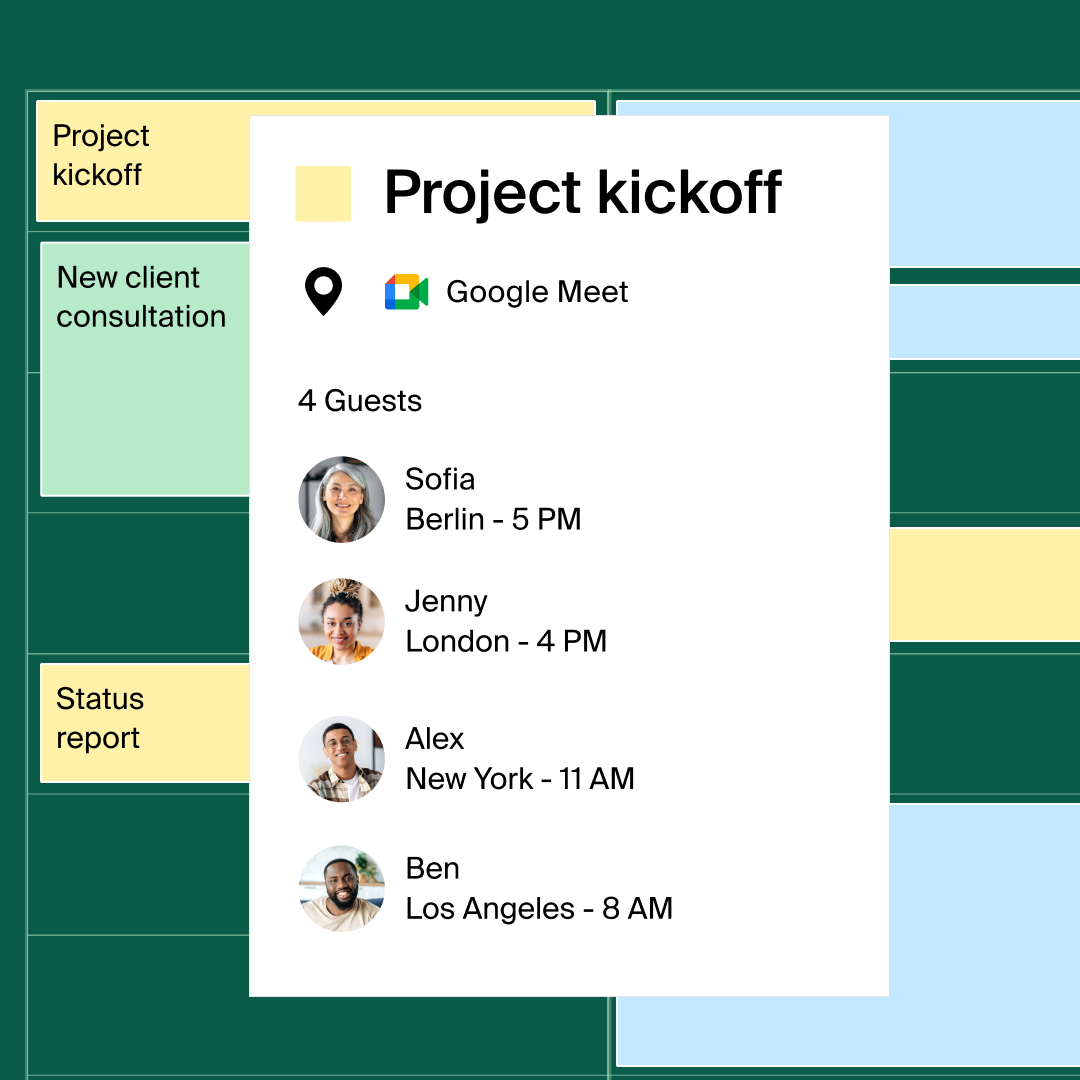Viewport: 1080px width, 1080px height.
Task: Click Ben's profile photo
Action: (342, 889)
